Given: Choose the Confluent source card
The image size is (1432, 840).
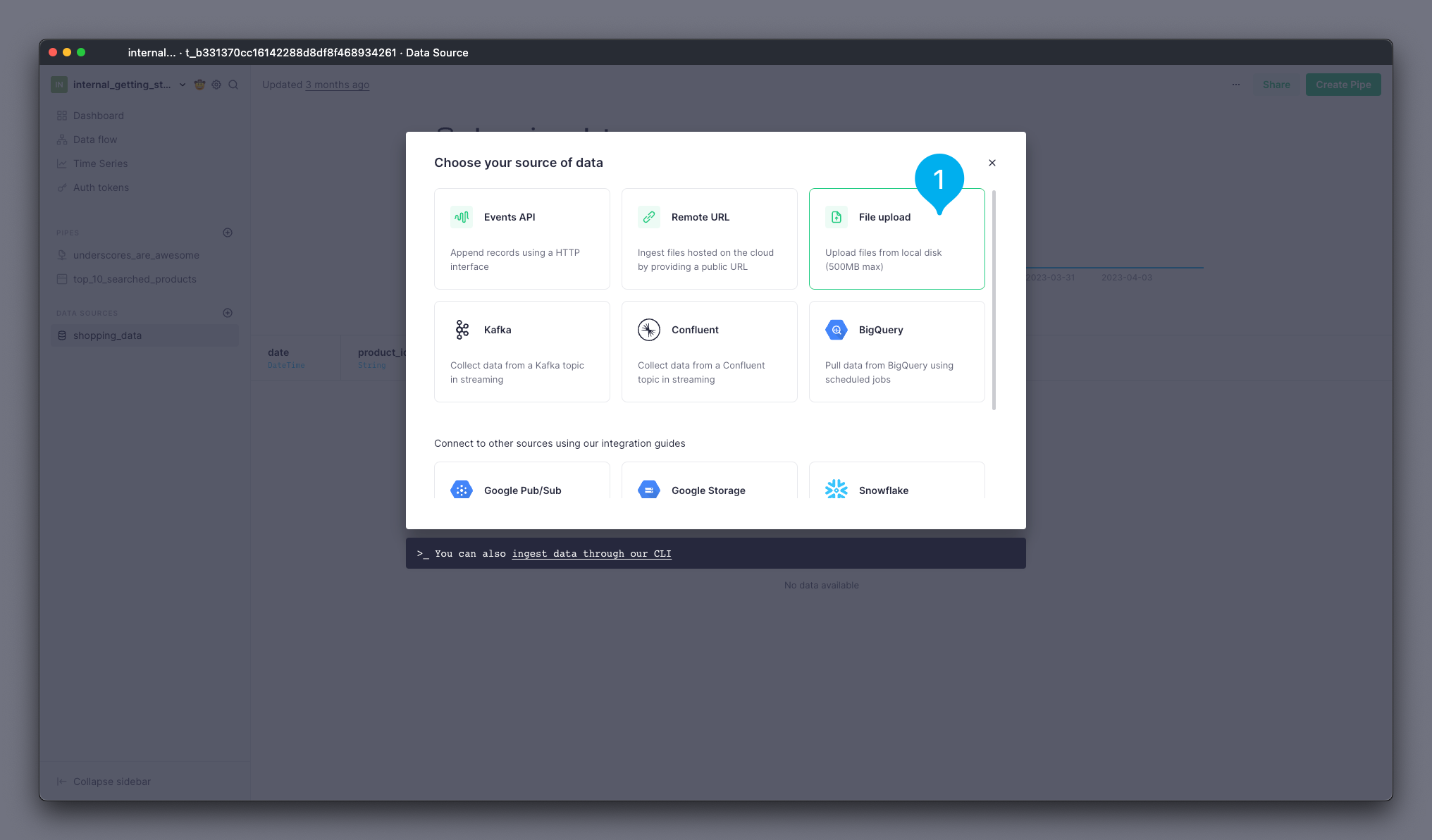Looking at the screenshot, I should tap(710, 352).
